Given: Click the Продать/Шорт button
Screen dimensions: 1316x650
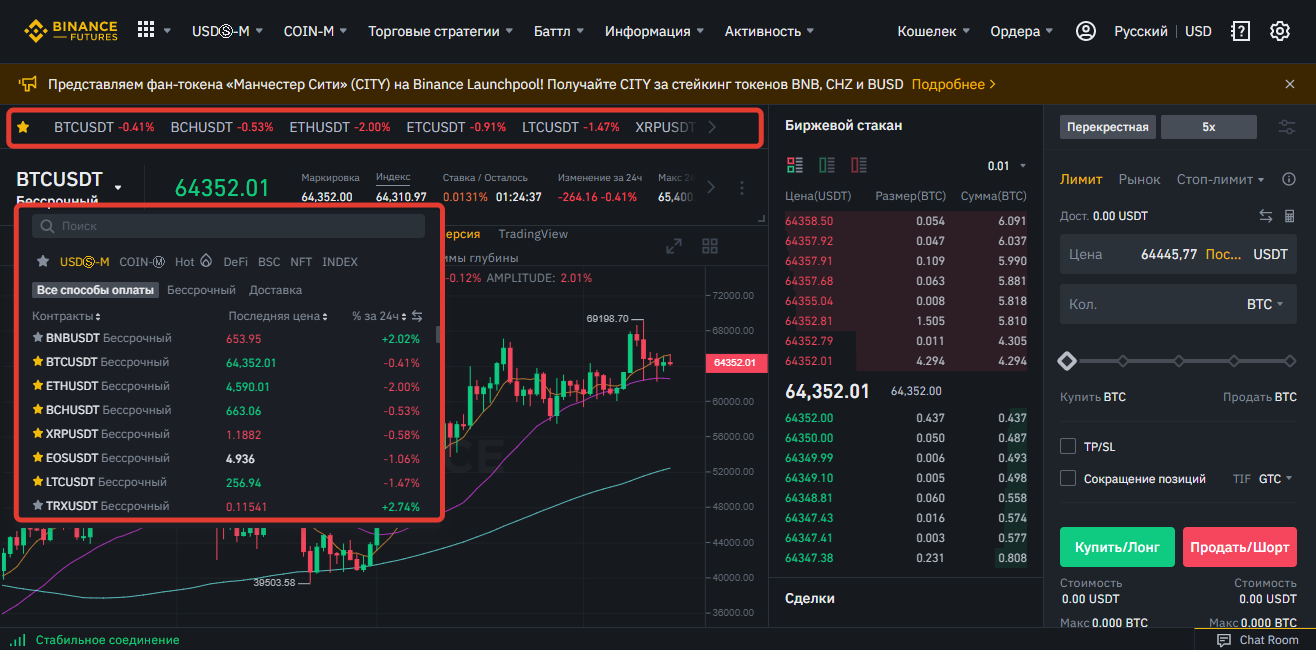Looking at the screenshot, I should point(1240,548).
